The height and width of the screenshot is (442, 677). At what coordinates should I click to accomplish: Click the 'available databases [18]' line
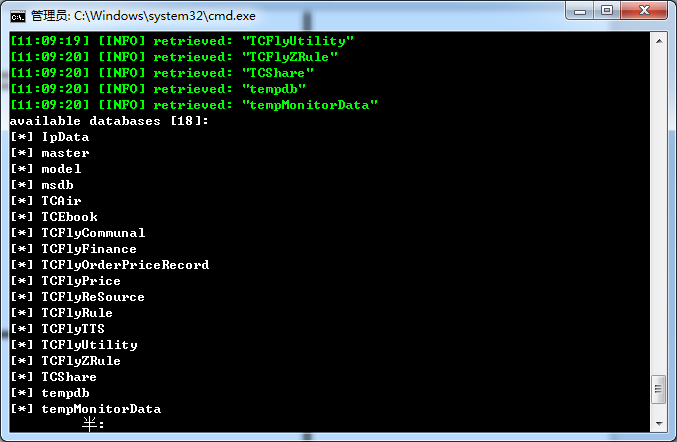[109, 121]
